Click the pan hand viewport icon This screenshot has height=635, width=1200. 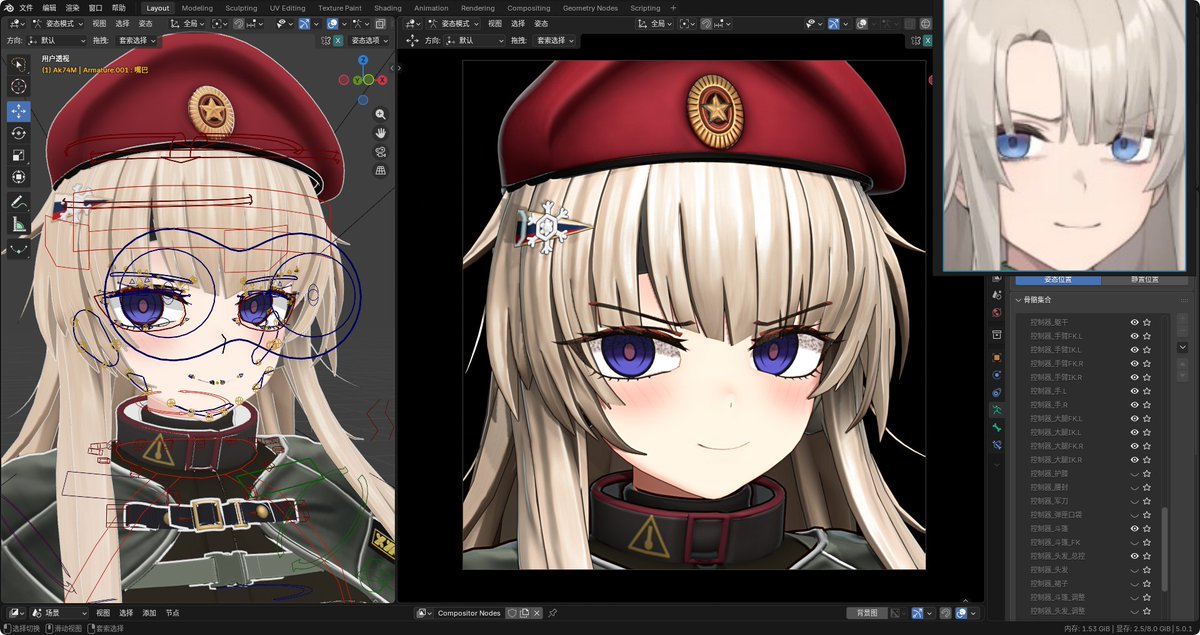point(381,133)
